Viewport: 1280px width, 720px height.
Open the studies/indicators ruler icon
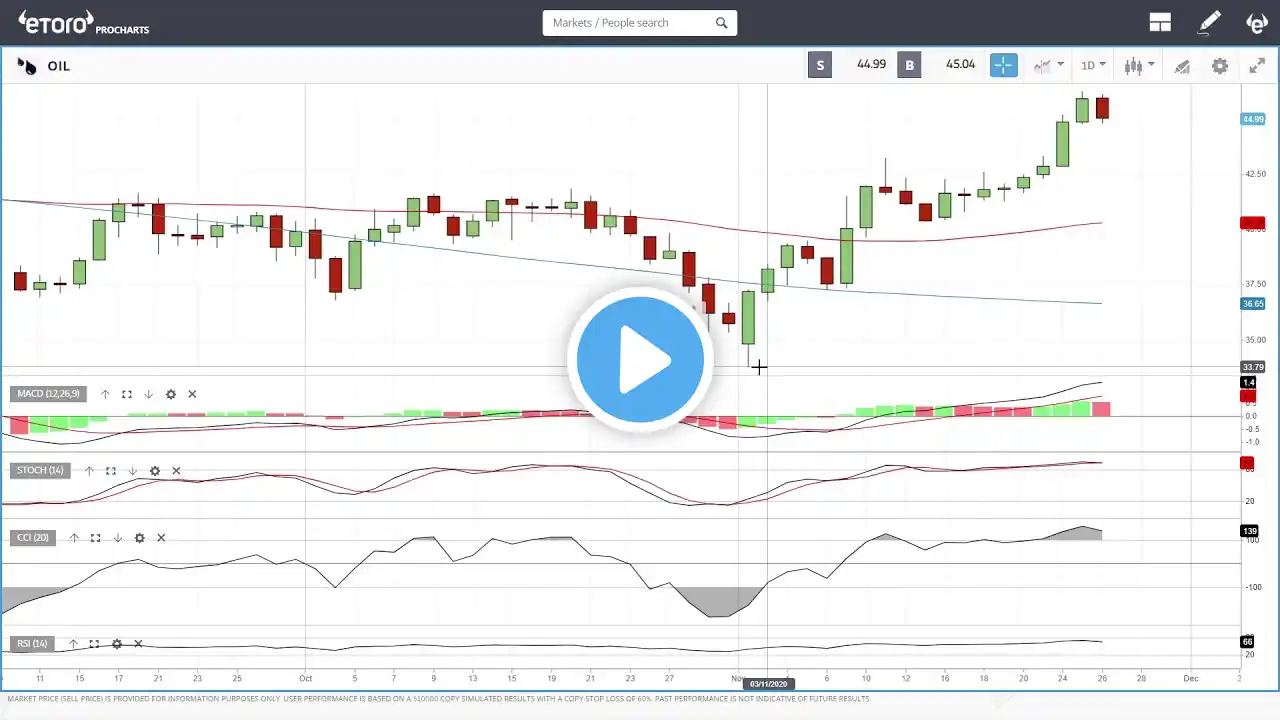(1182, 66)
